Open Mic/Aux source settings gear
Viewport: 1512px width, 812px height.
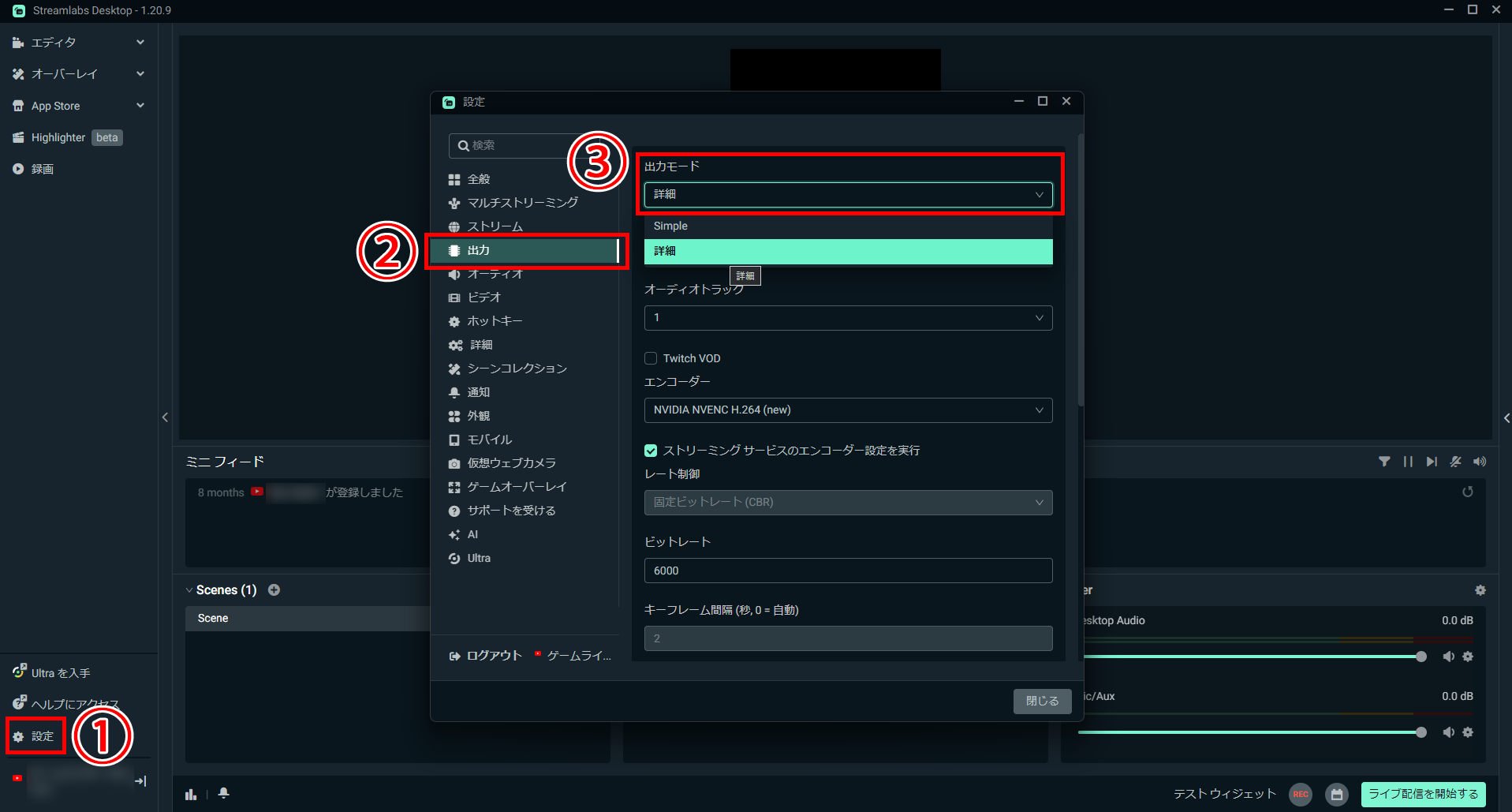[1468, 732]
